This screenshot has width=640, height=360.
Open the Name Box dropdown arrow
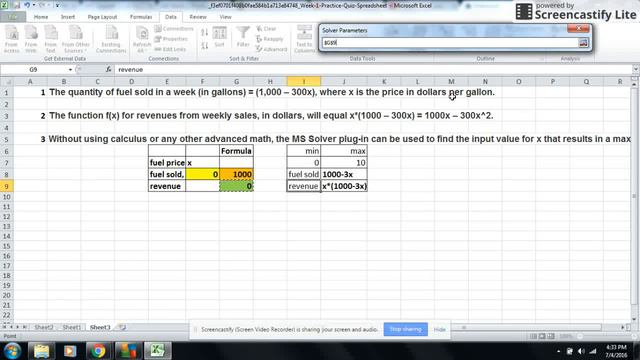pos(70,70)
